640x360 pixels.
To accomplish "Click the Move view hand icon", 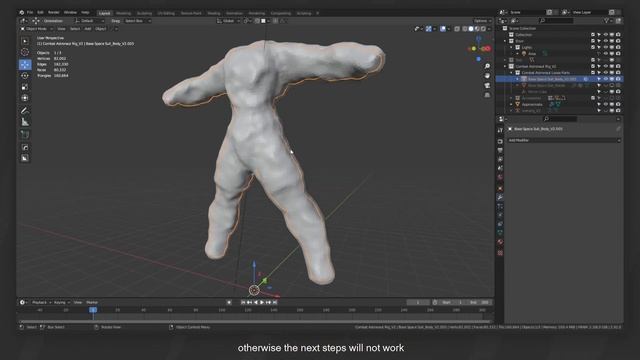I will (487, 76).
